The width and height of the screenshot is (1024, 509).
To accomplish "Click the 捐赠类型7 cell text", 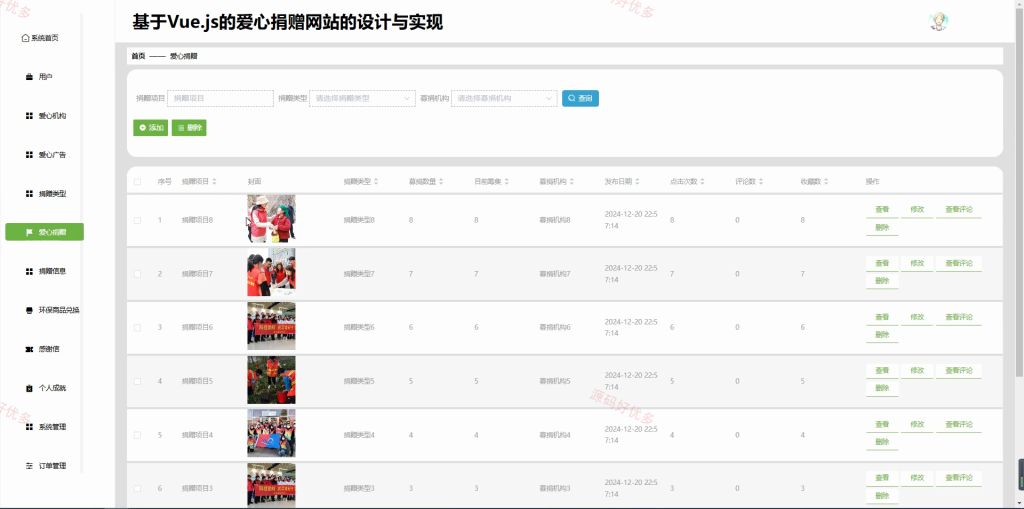I will (x=359, y=274).
